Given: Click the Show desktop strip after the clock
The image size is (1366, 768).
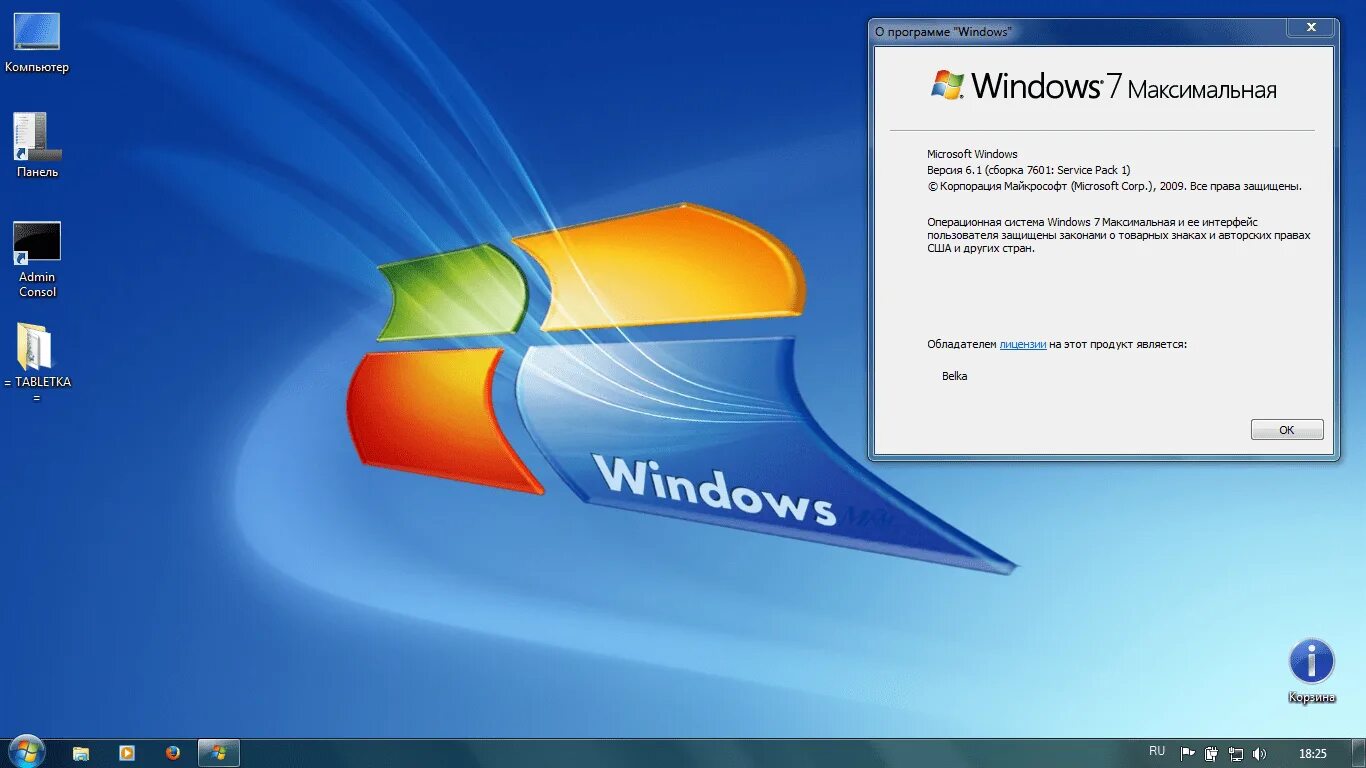Looking at the screenshot, I should click(x=1359, y=753).
